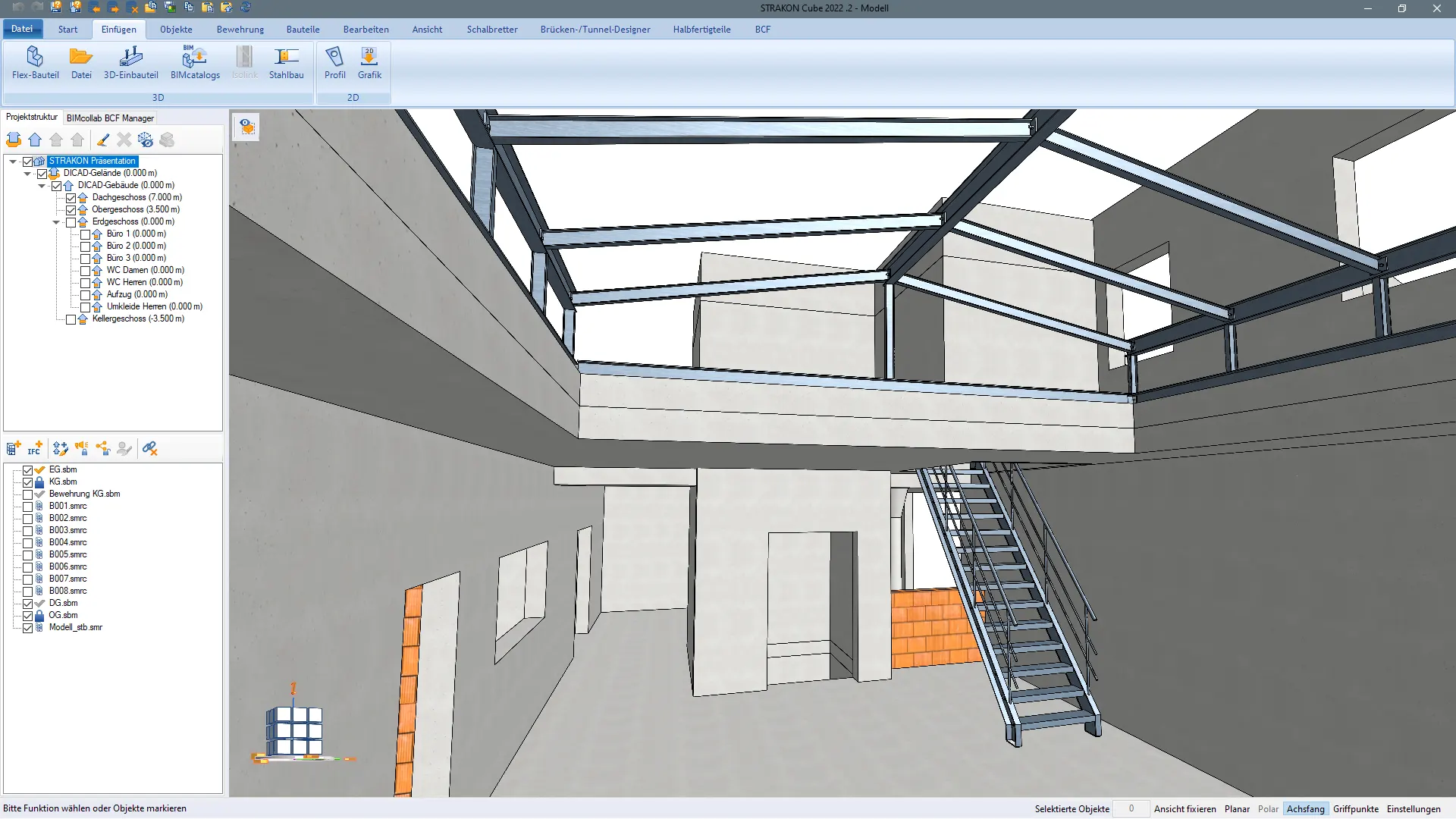1456x819 pixels.
Task: Expand DICAD-Gelände tree node
Action: tap(27, 173)
